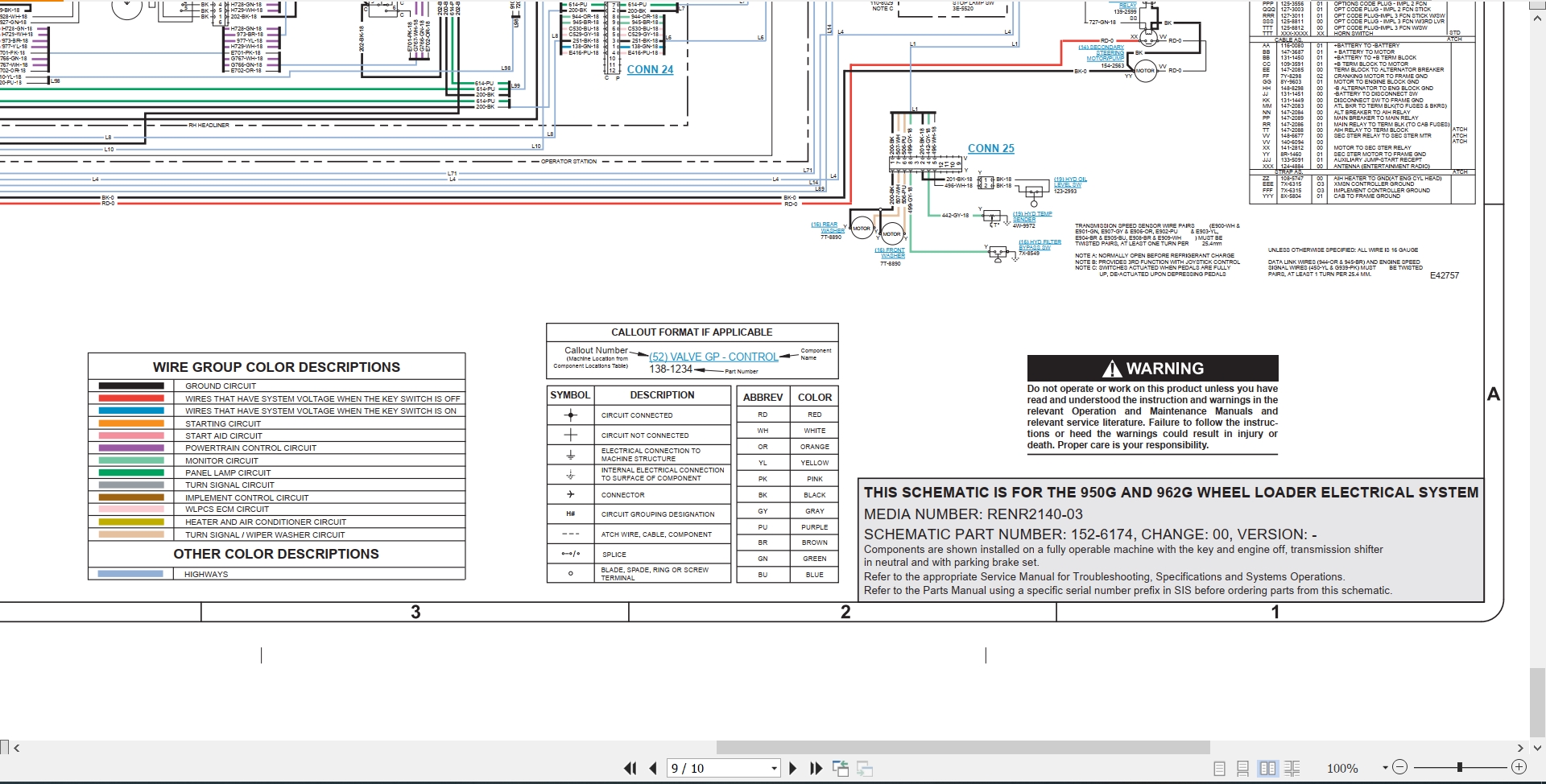The image size is (1546, 784).
Task: Click the OPERATOR STATION label
Action: point(568,161)
